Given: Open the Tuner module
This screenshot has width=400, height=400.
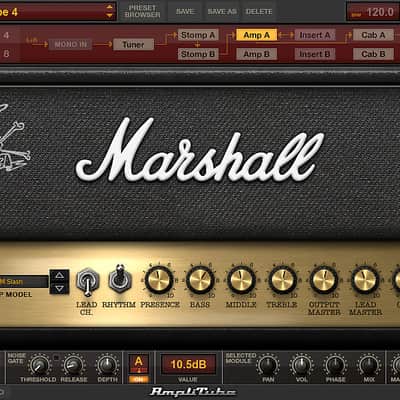Looking at the screenshot, I should click(133, 44).
